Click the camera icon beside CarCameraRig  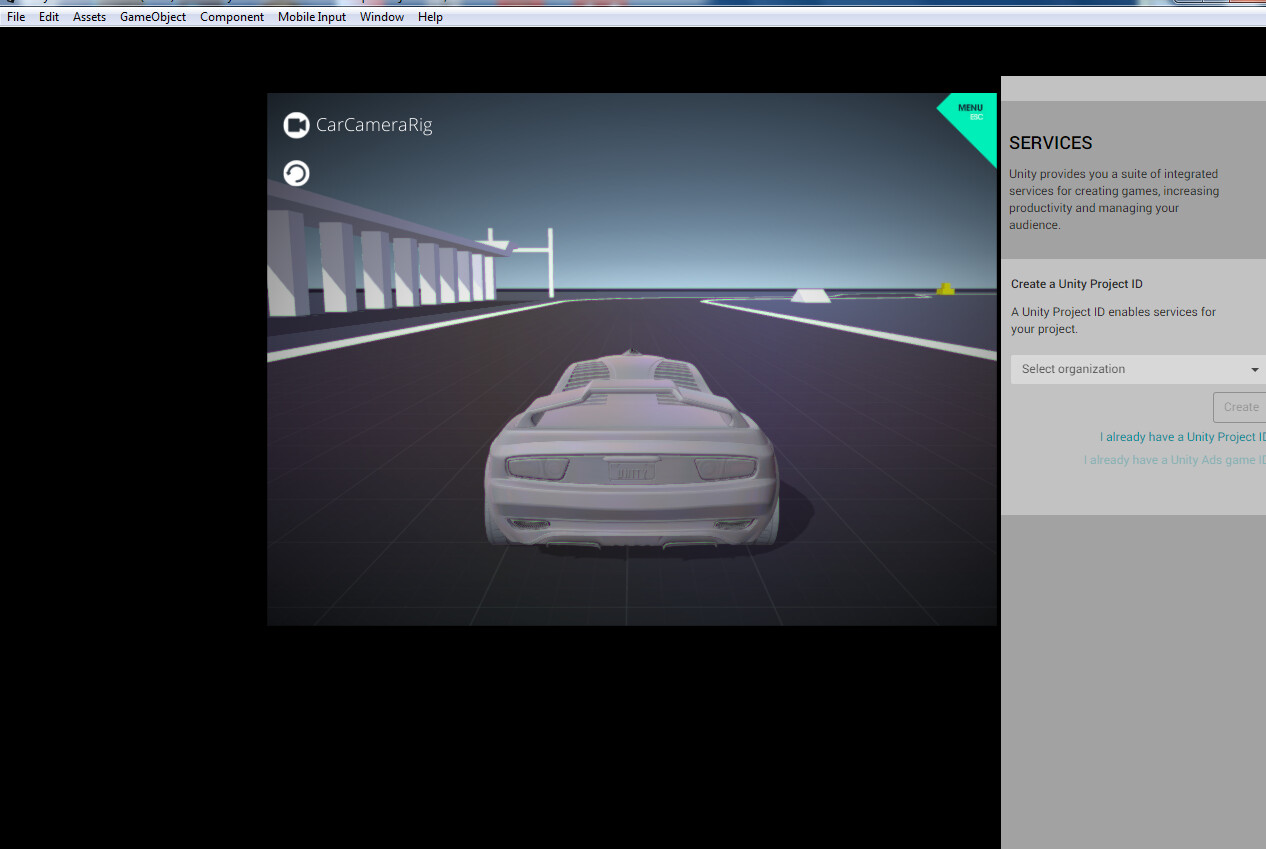point(296,125)
